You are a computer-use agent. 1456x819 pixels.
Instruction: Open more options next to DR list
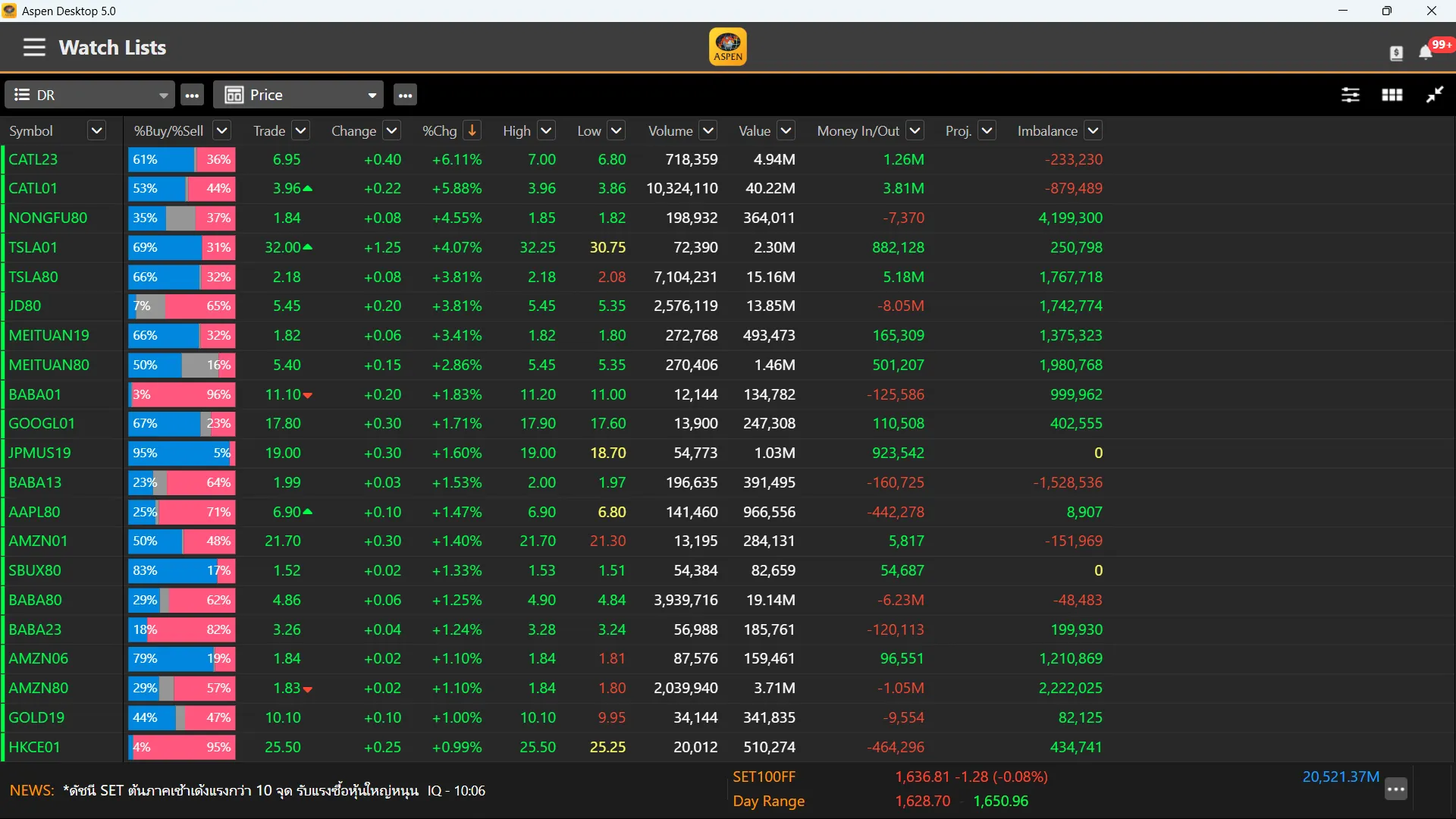pos(193,96)
